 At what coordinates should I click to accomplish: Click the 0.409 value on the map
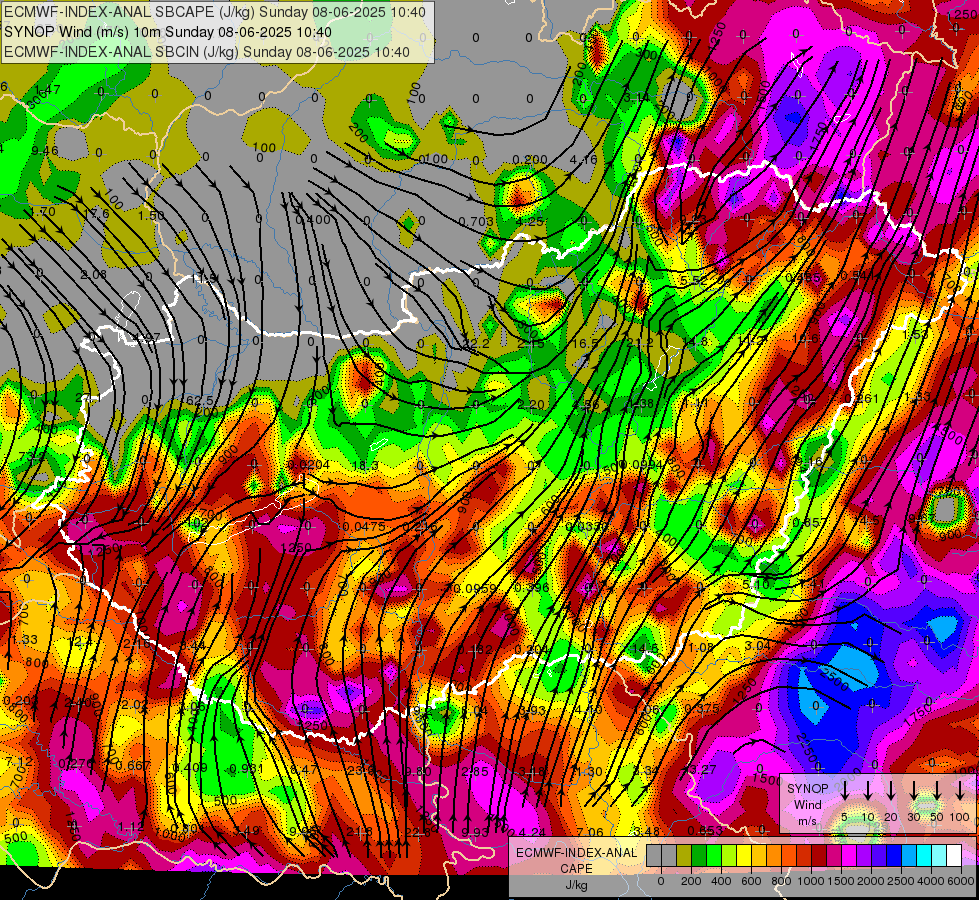click(x=190, y=768)
